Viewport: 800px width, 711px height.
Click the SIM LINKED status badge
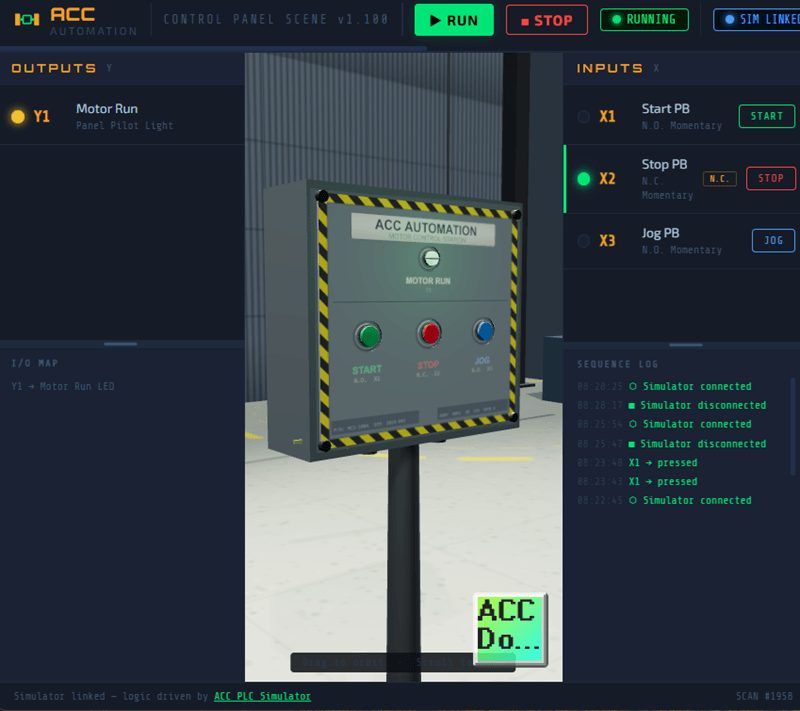click(757, 19)
